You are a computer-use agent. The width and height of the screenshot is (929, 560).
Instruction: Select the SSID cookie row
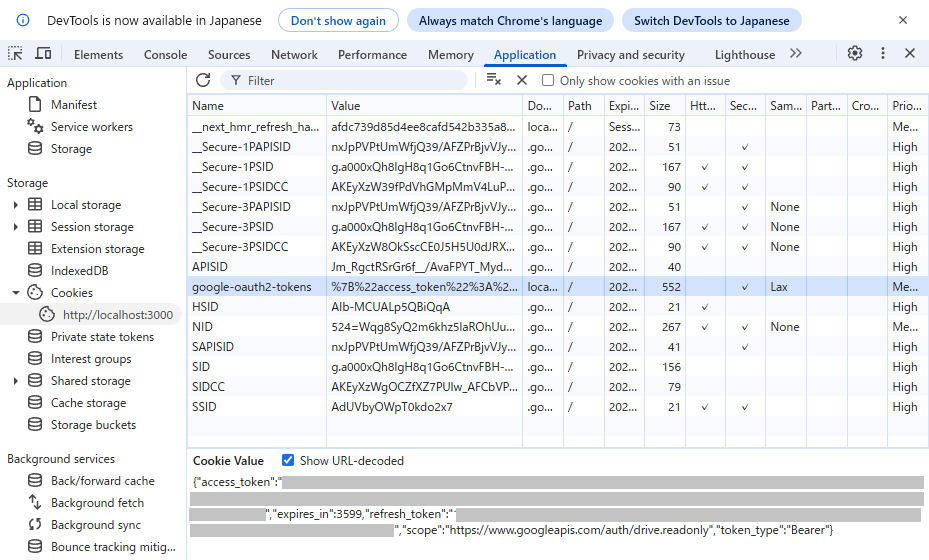(x=557, y=407)
